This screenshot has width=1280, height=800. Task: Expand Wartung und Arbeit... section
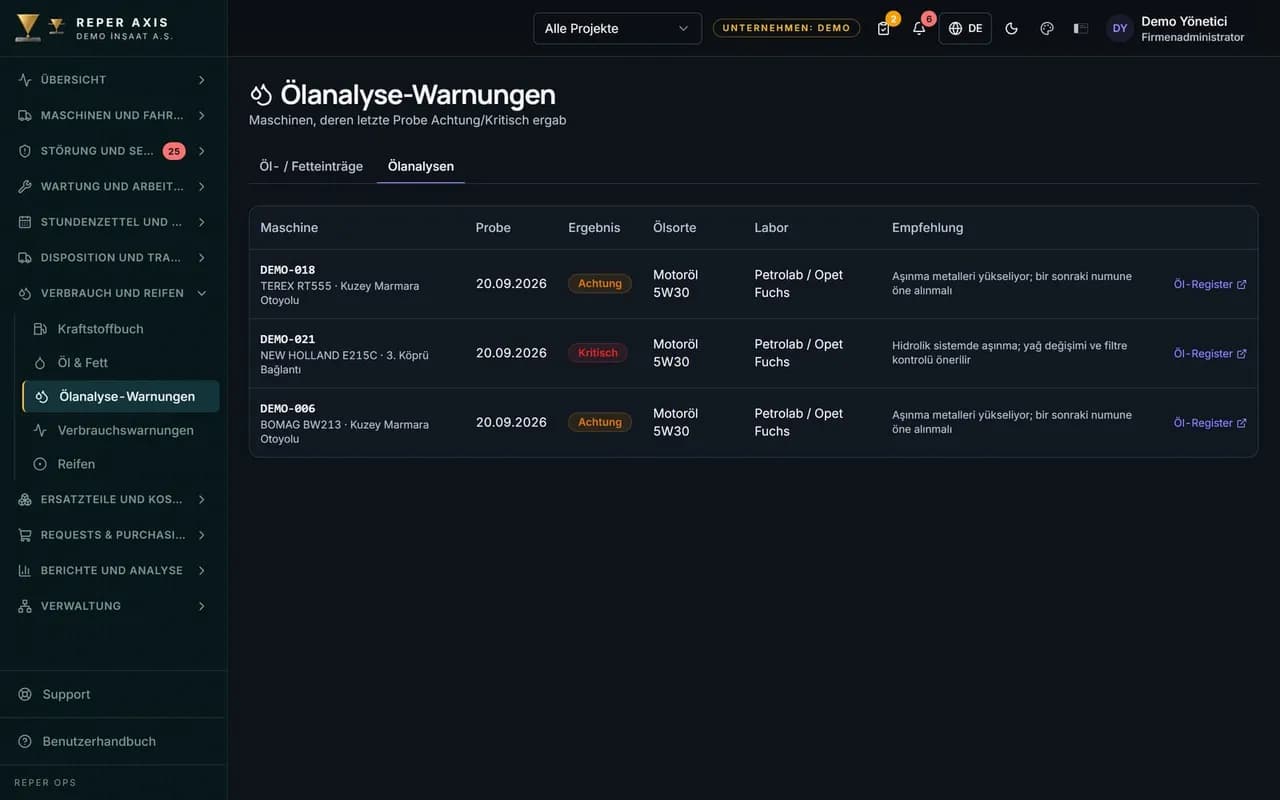click(x=113, y=186)
